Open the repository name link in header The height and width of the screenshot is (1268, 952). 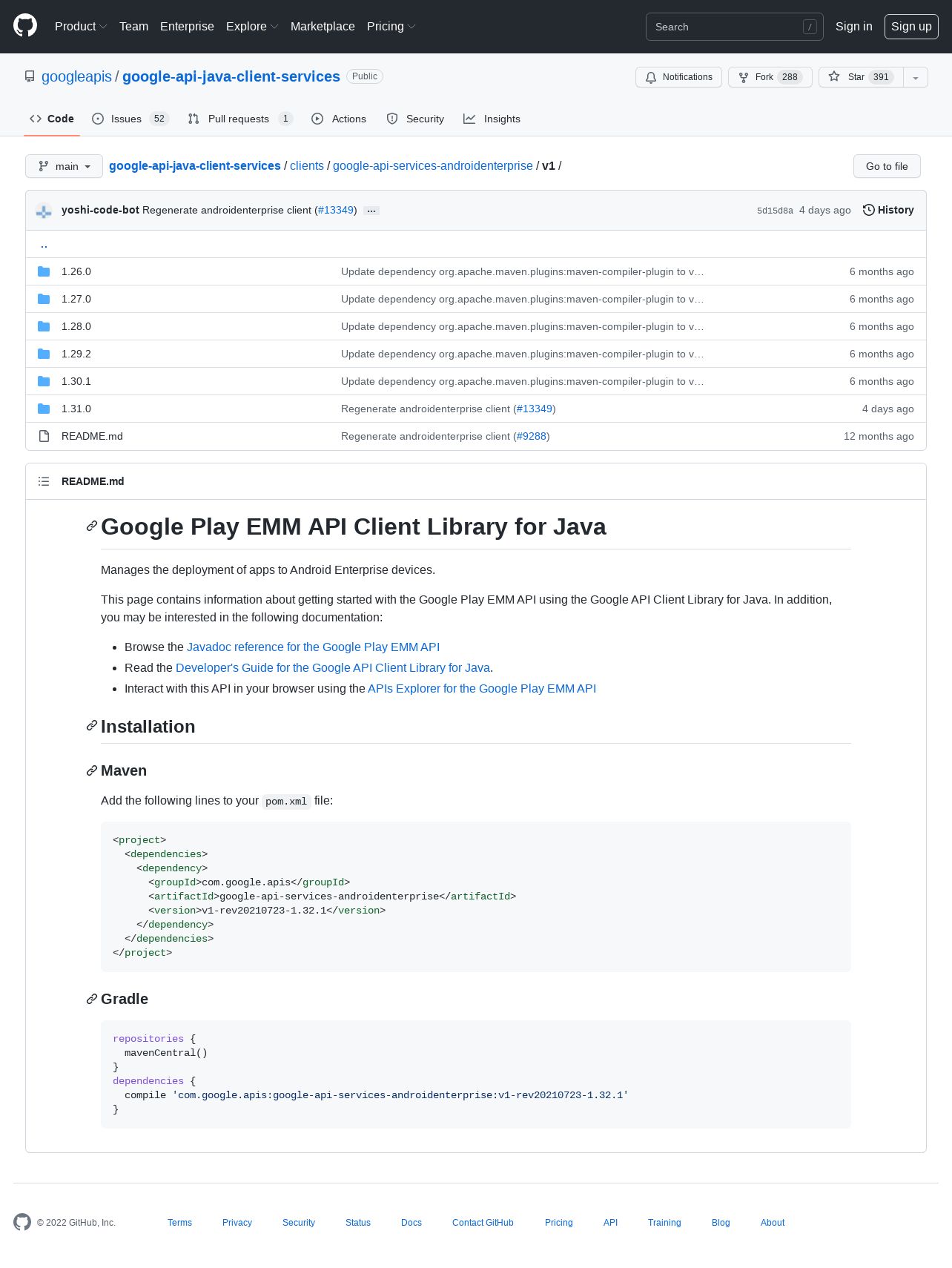coord(231,76)
